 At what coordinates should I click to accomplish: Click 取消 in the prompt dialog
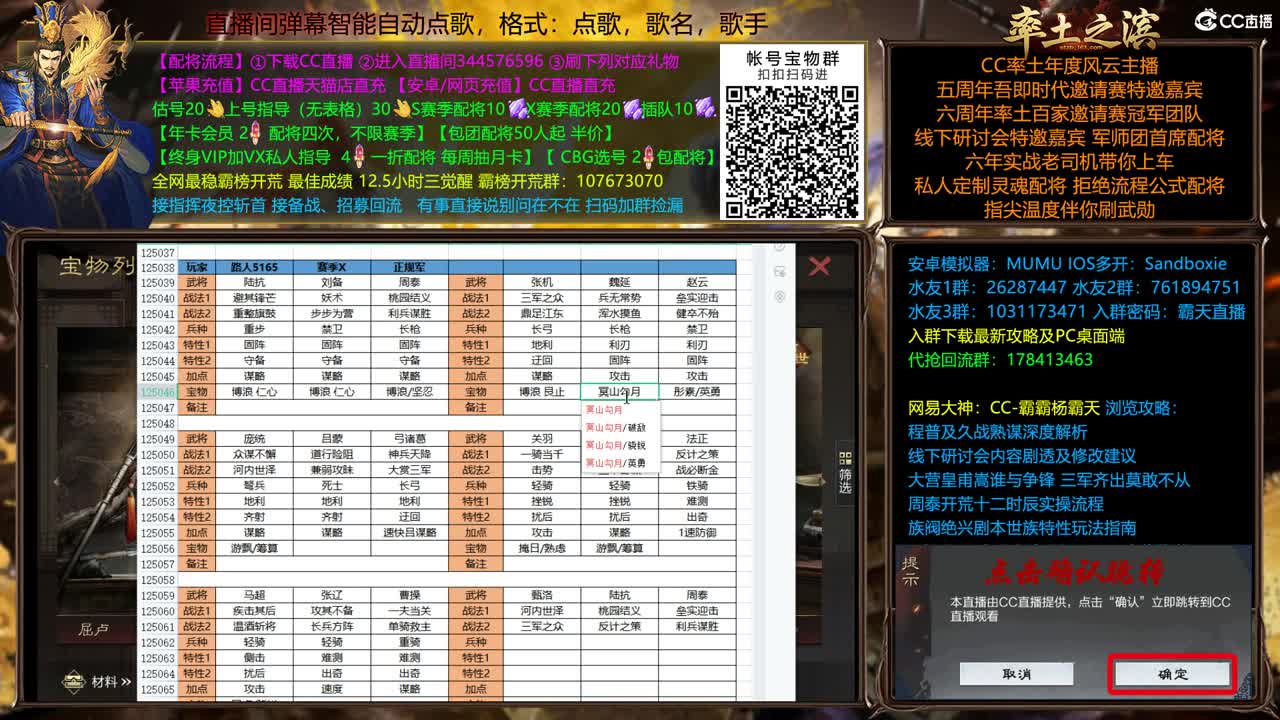(x=1016, y=674)
